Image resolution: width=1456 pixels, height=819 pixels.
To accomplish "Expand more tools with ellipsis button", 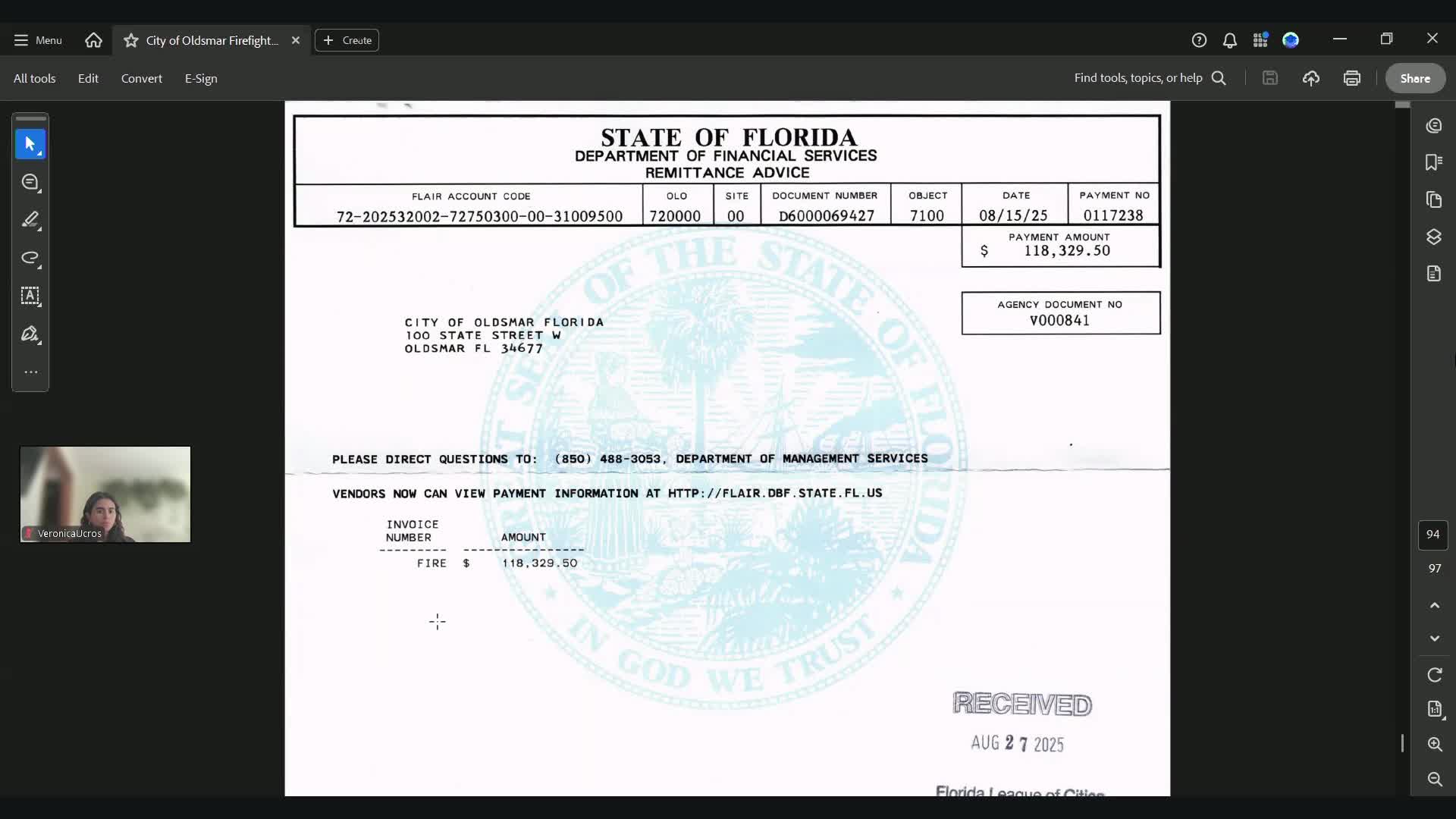I will click(x=30, y=372).
